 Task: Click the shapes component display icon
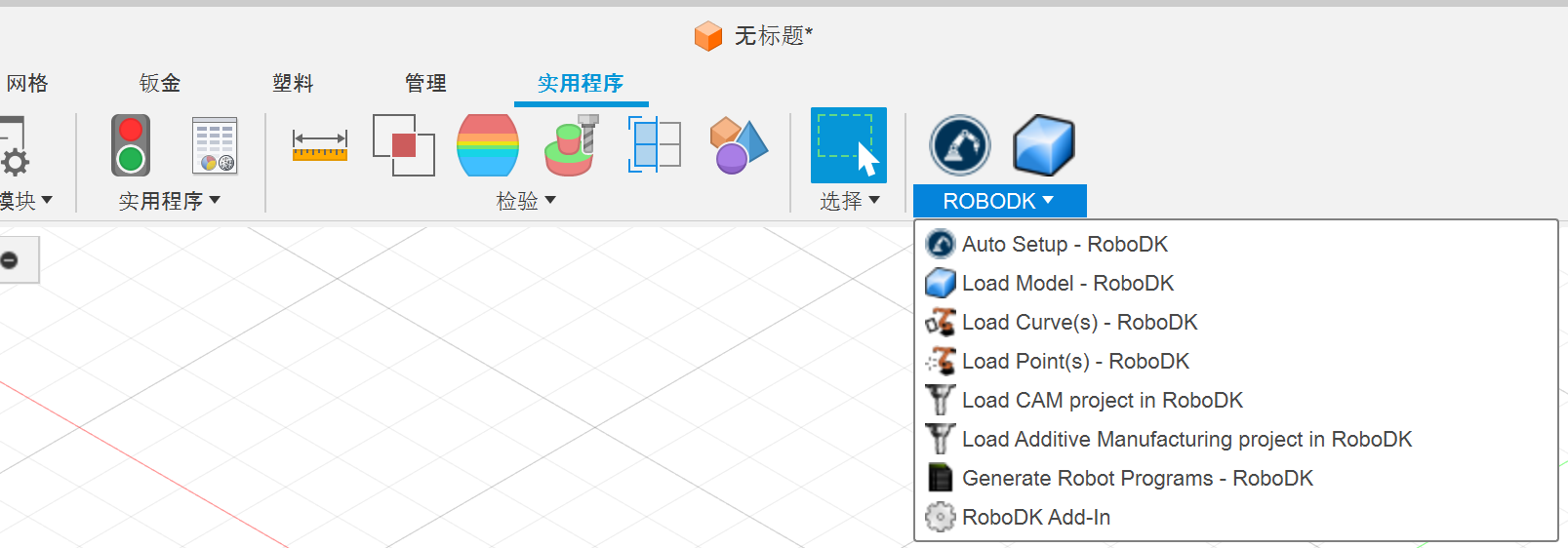(739, 145)
